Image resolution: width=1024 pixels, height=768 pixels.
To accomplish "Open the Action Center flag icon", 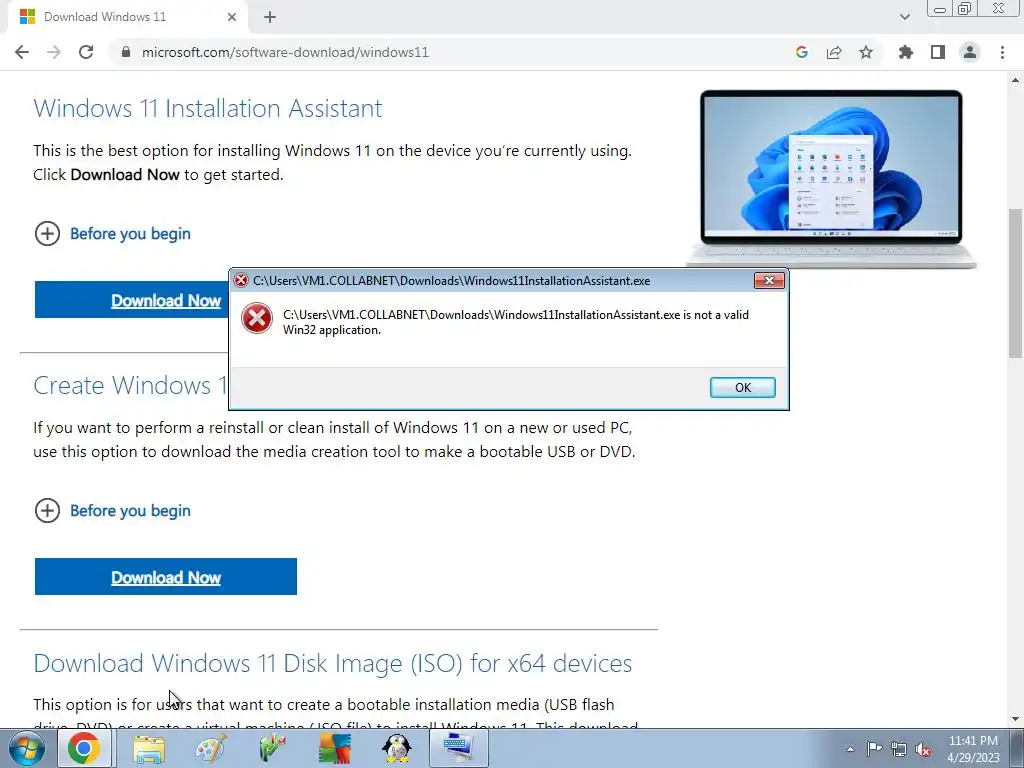I will pyautogui.click(x=874, y=749).
